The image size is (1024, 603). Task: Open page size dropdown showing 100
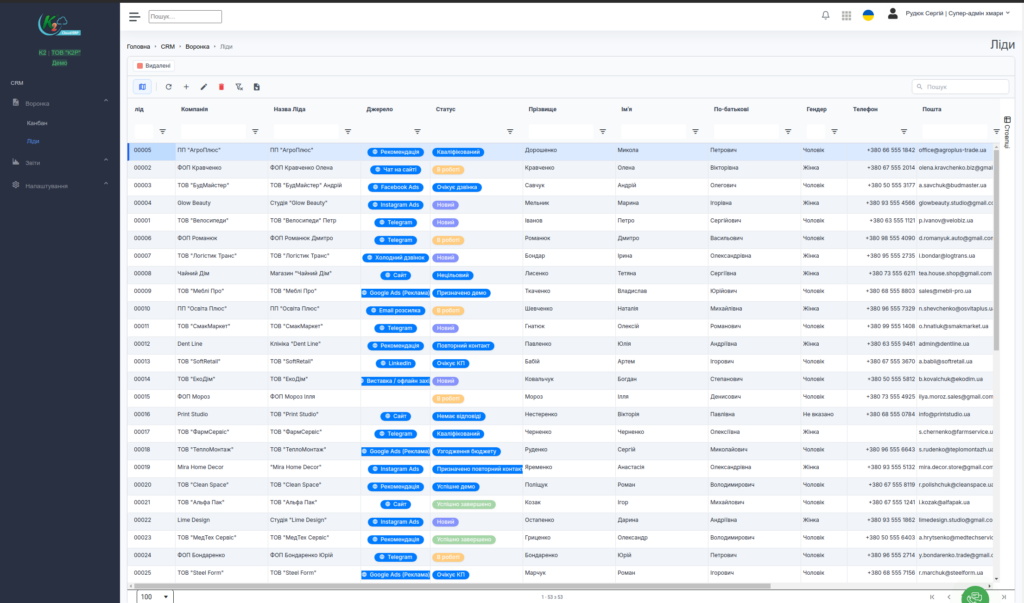pos(153,596)
